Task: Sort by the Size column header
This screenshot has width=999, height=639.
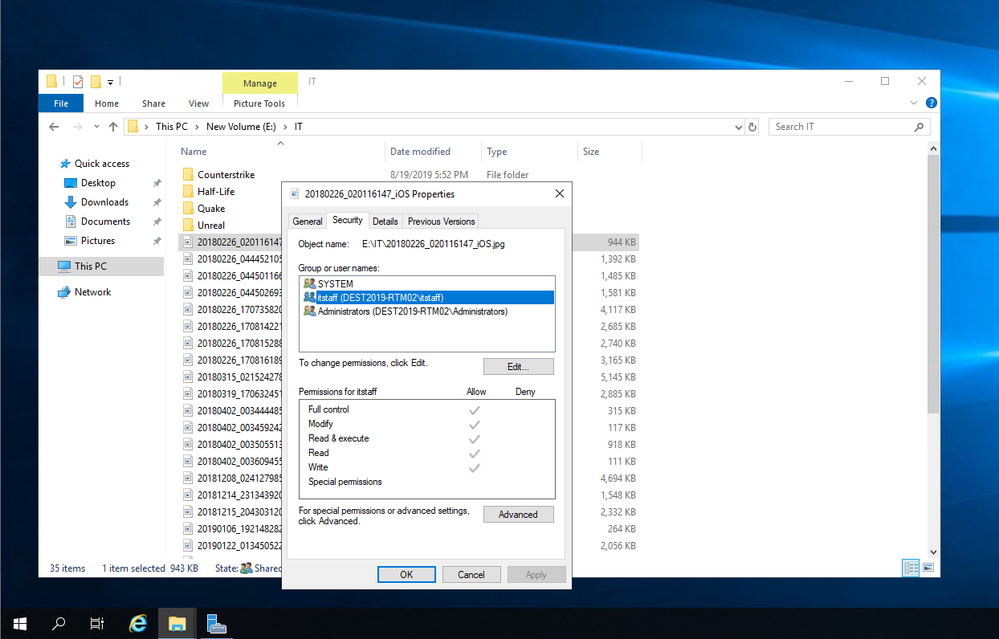Action: pyautogui.click(x=591, y=152)
